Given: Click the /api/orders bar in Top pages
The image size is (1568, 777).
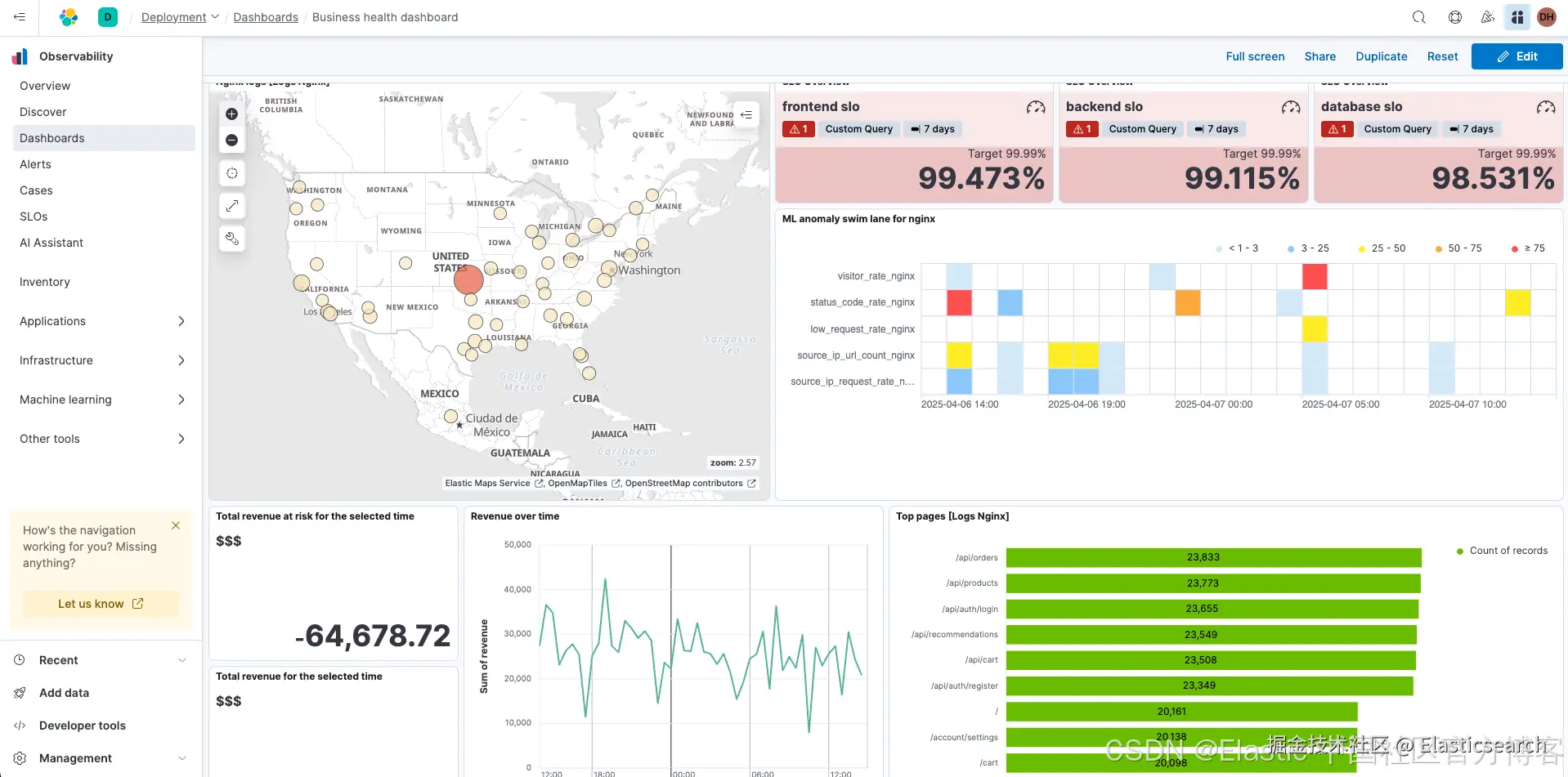Looking at the screenshot, I should (1213, 557).
